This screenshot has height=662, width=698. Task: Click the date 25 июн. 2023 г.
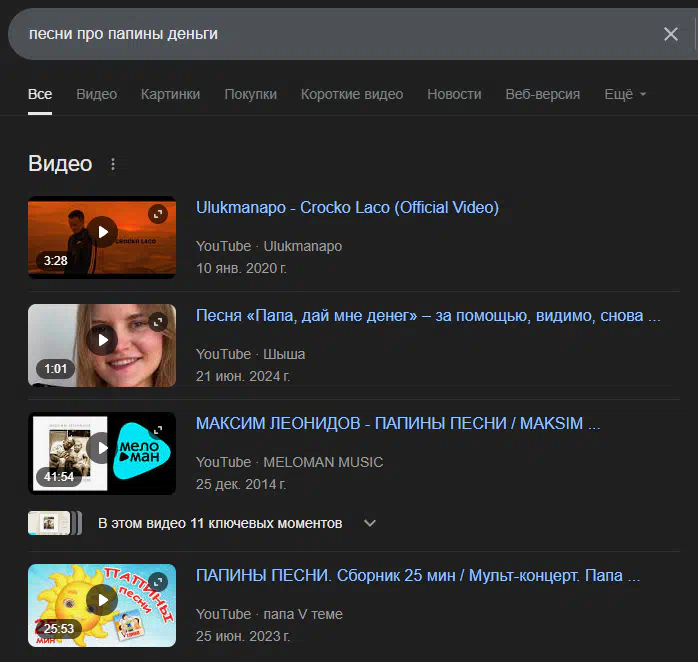pyautogui.click(x=243, y=637)
